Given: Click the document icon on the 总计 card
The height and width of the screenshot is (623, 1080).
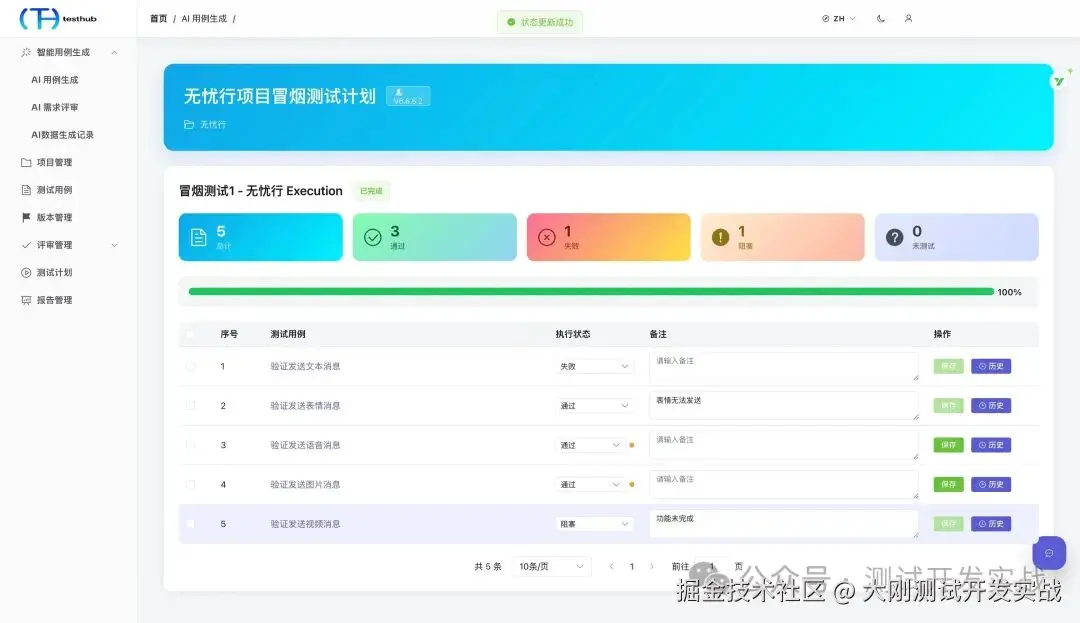Looking at the screenshot, I should pos(198,237).
